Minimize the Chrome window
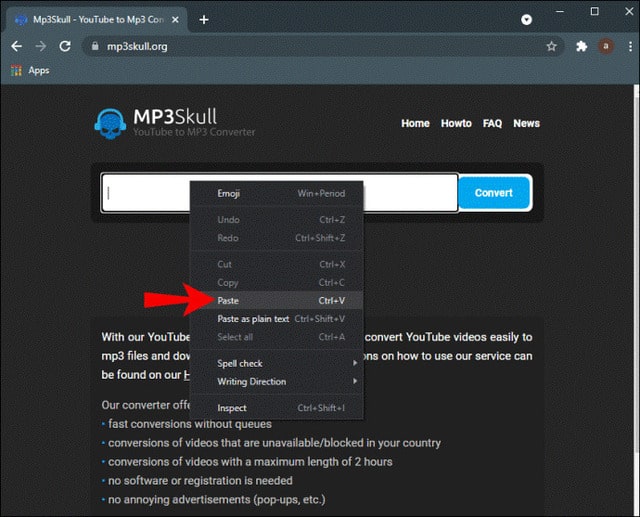This screenshot has width=640, height=517. (560, 12)
